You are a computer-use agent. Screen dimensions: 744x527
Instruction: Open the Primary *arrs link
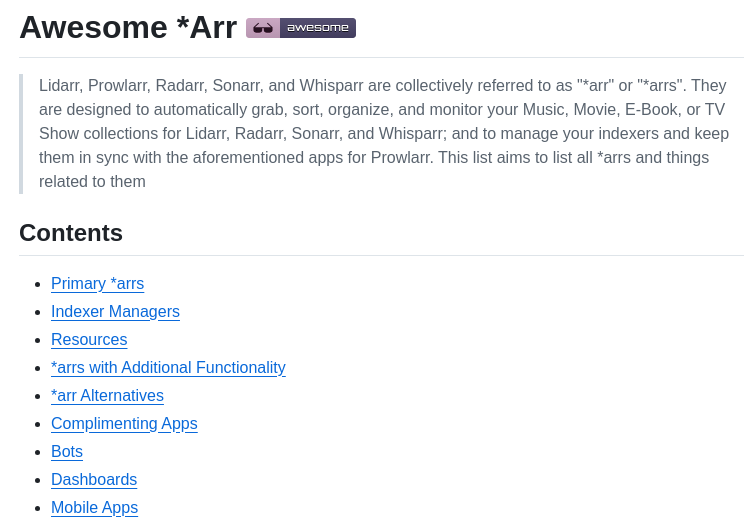(x=97, y=284)
